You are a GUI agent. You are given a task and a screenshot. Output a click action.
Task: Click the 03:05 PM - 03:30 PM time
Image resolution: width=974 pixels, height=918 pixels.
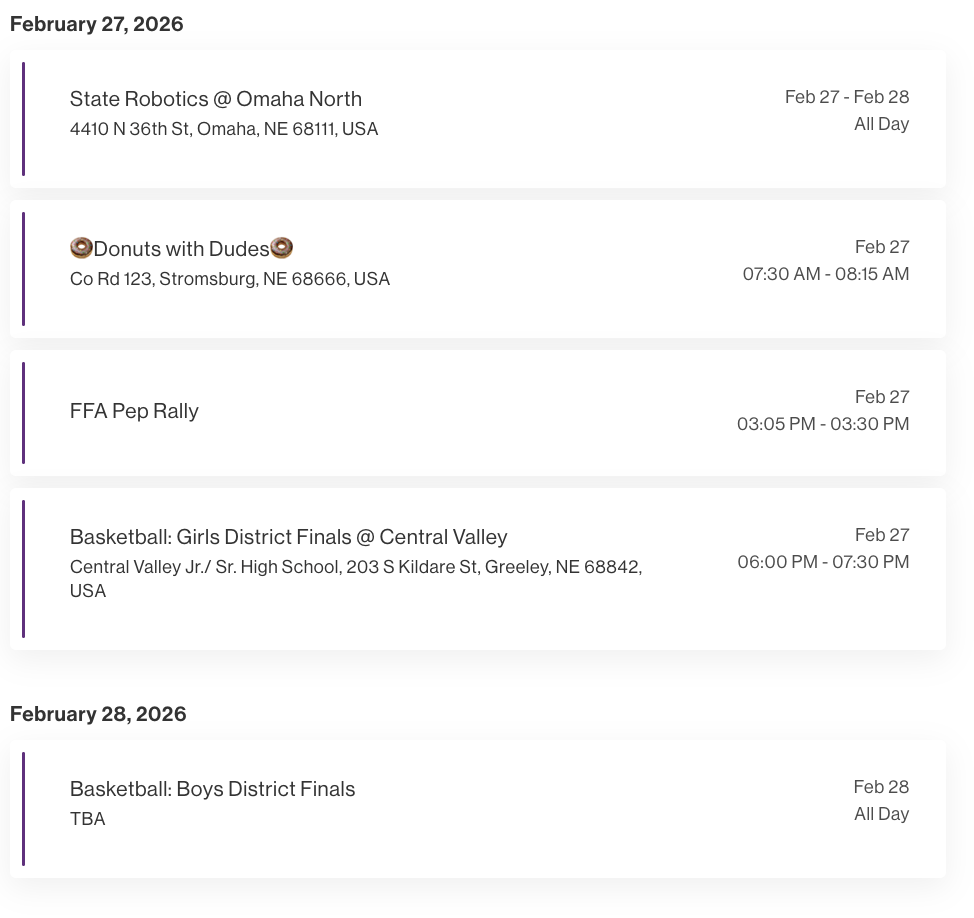click(x=822, y=424)
